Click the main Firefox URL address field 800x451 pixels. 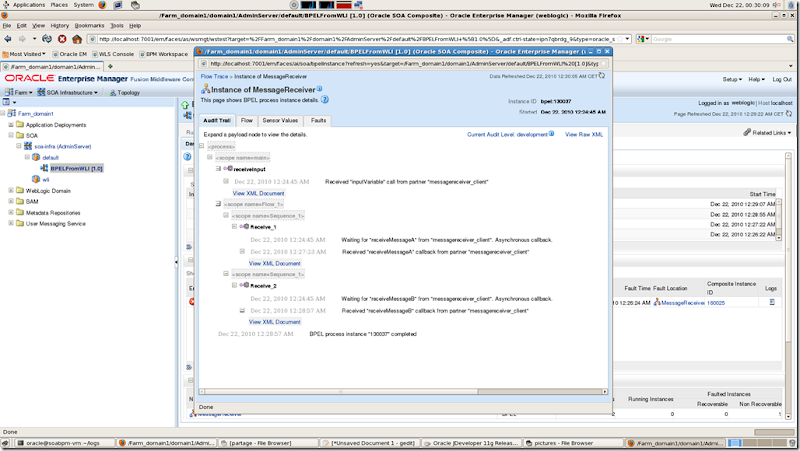pos(360,39)
